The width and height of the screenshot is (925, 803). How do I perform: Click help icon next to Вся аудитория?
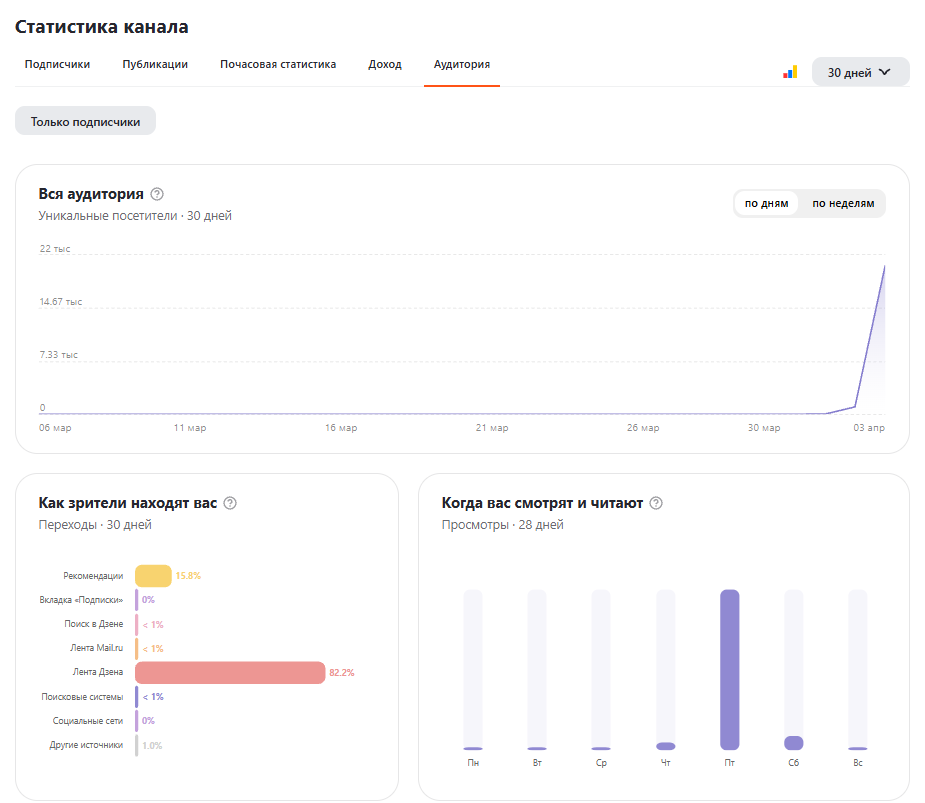point(156,194)
